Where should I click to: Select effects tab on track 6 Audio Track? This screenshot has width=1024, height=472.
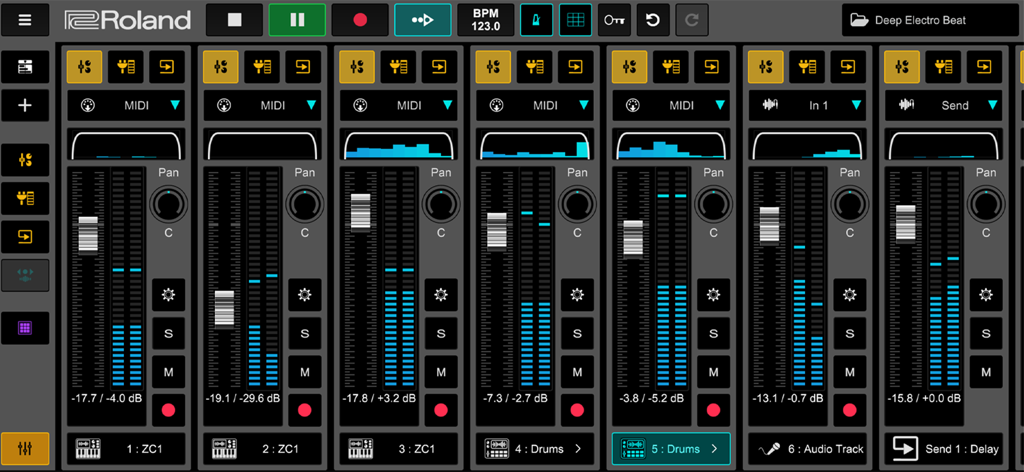(807, 67)
